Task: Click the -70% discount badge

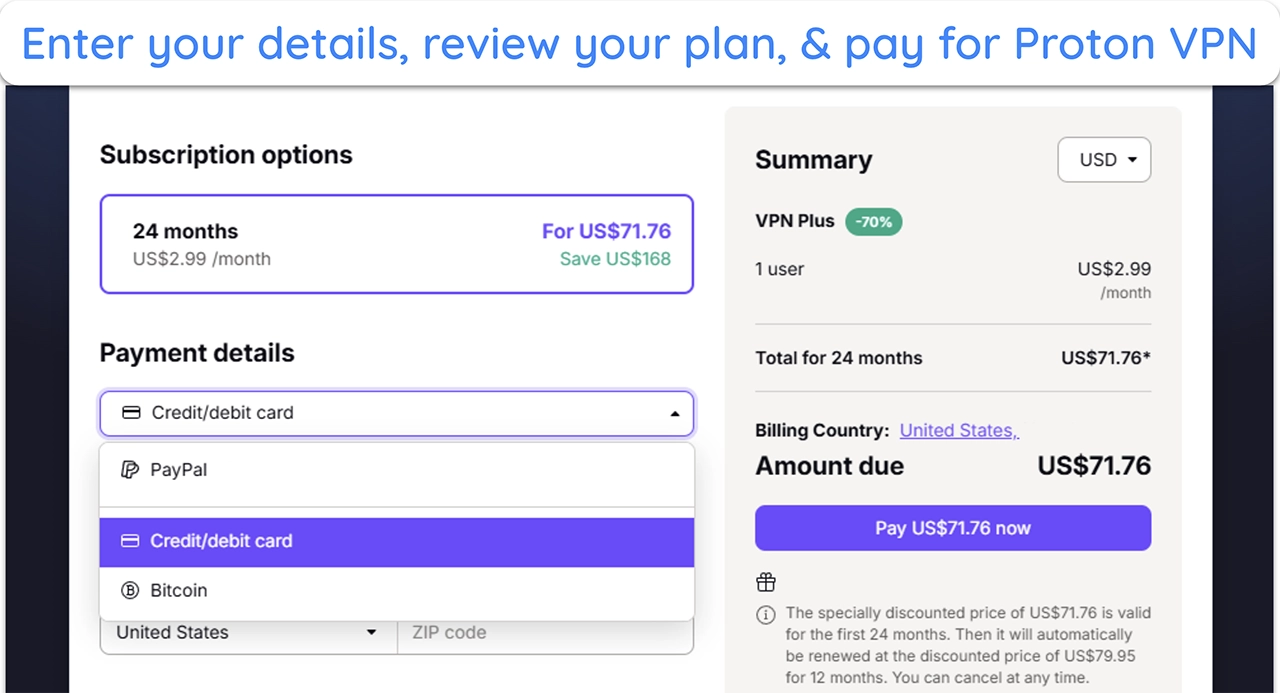Action: (x=874, y=222)
